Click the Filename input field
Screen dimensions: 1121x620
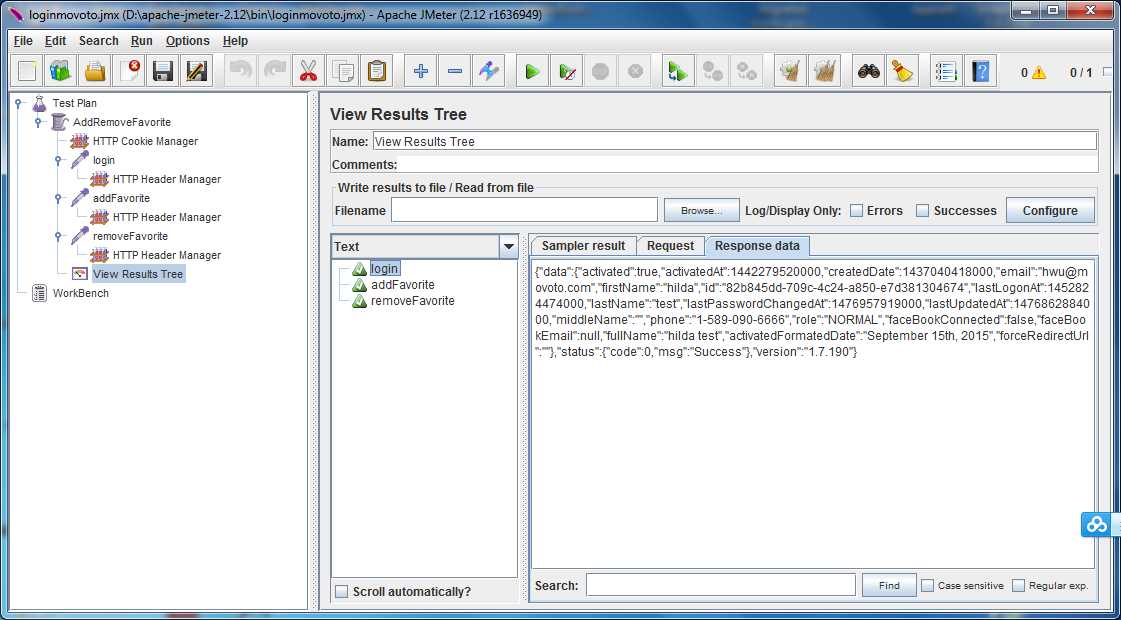524,210
